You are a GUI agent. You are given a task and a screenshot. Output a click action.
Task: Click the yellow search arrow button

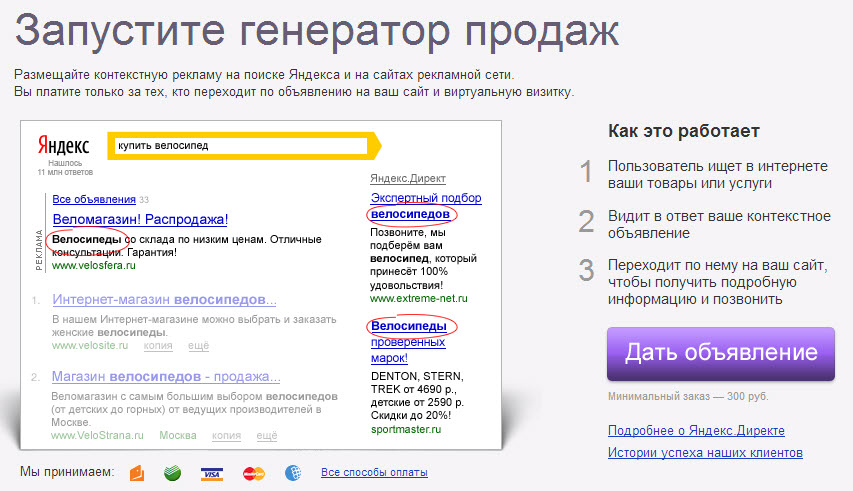375,146
